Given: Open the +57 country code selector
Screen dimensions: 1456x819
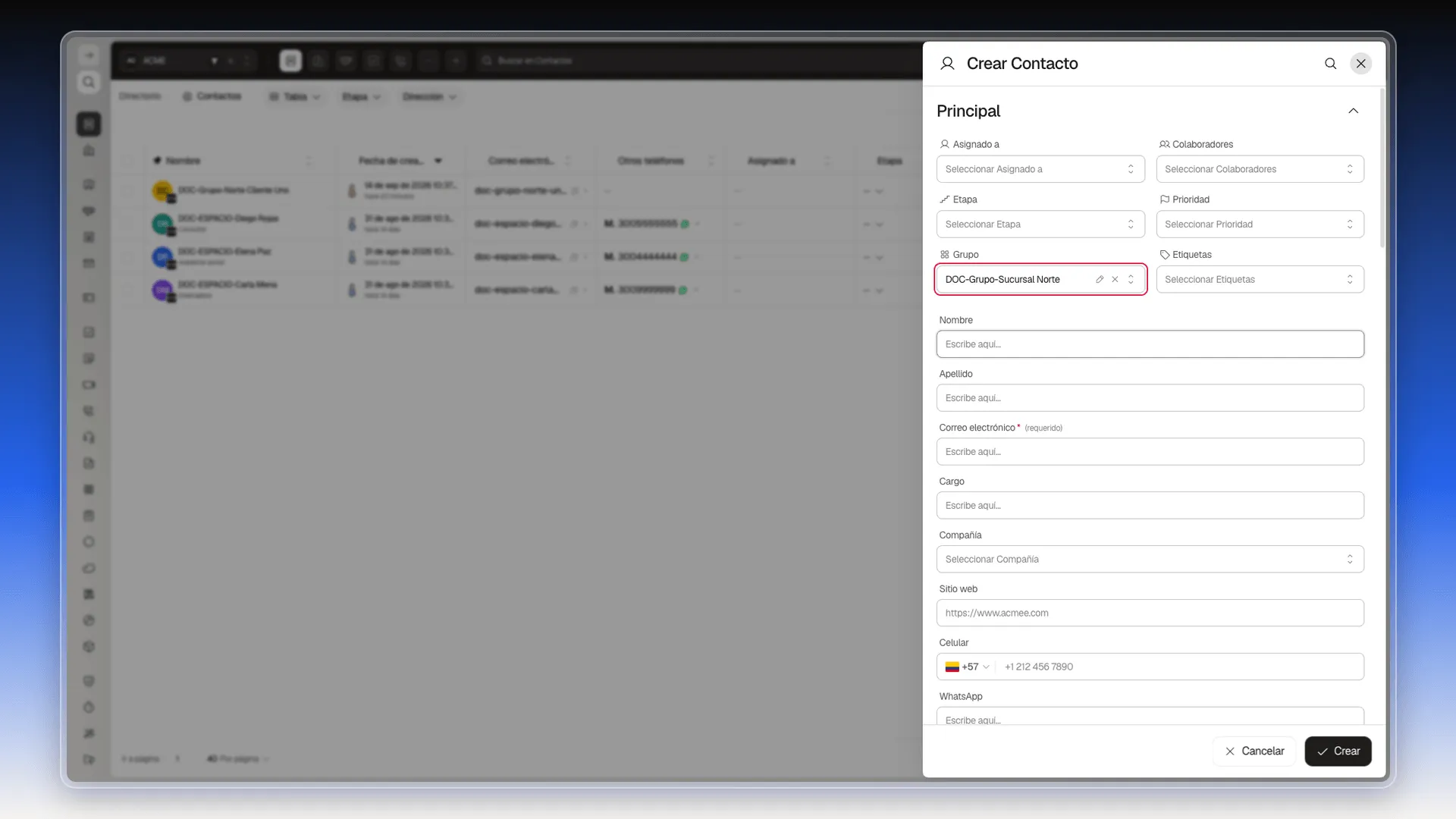Looking at the screenshot, I should click(967, 667).
